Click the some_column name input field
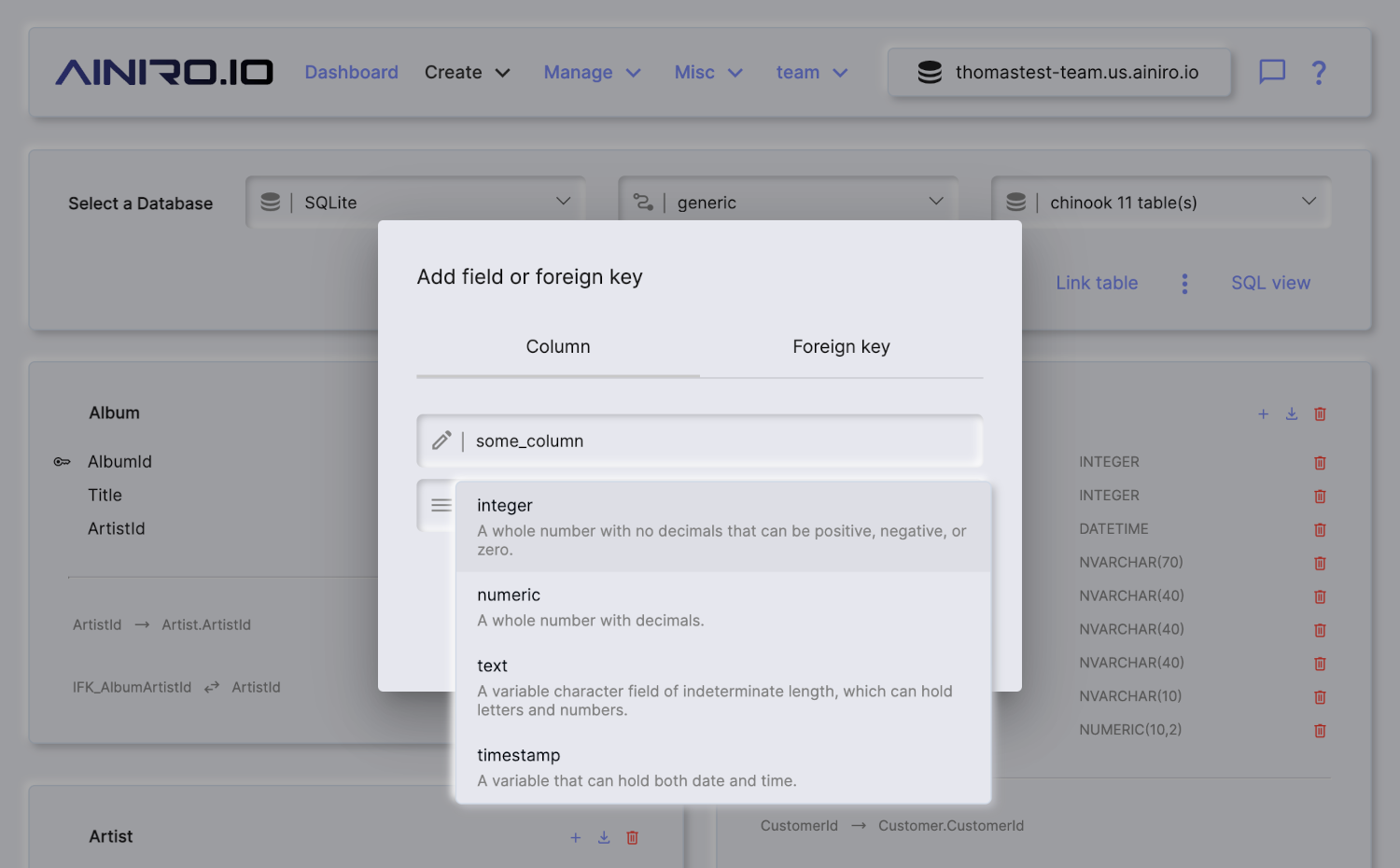This screenshot has height=868, width=1400. click(x=719, y=441)
